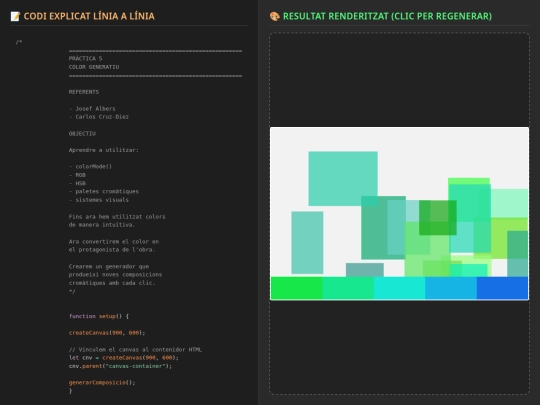Click the '- sistemes visuals' line
Image resolution: width=540 pixels, height=405 pixels.
(x=98, y=200)
